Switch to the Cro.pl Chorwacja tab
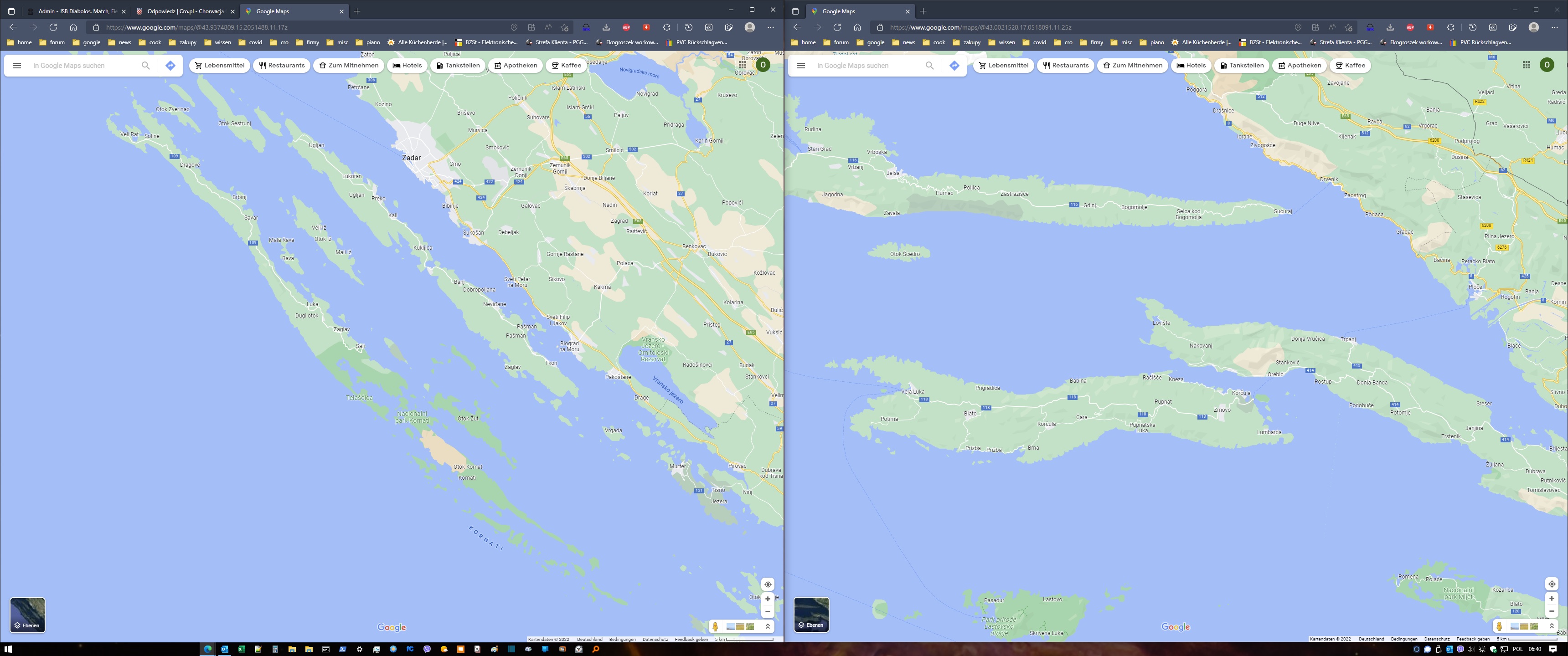This screenshot has height=656, width=1568. tap(185, 11)
